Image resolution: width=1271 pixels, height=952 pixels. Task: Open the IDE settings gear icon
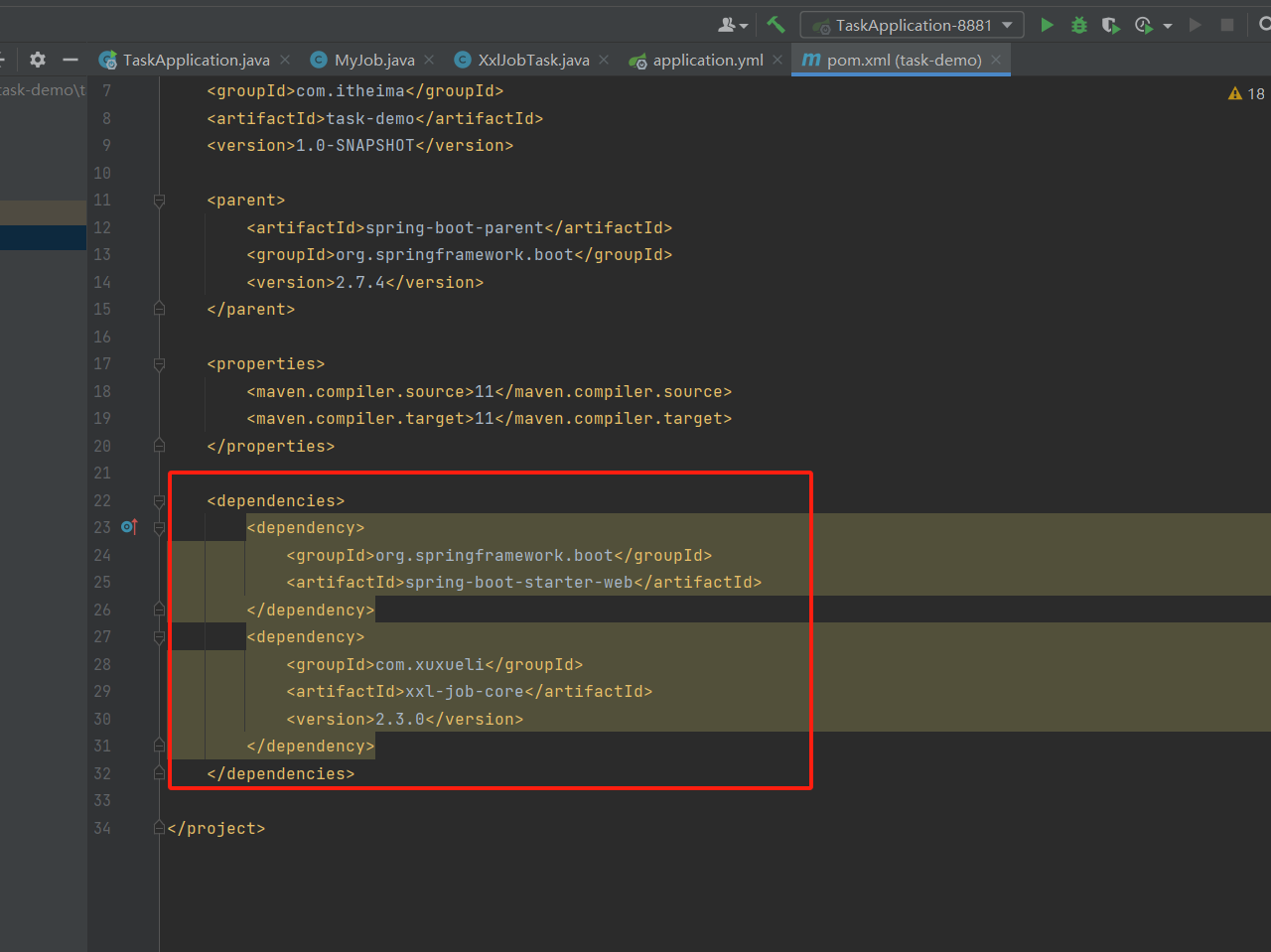pos(37,60)
